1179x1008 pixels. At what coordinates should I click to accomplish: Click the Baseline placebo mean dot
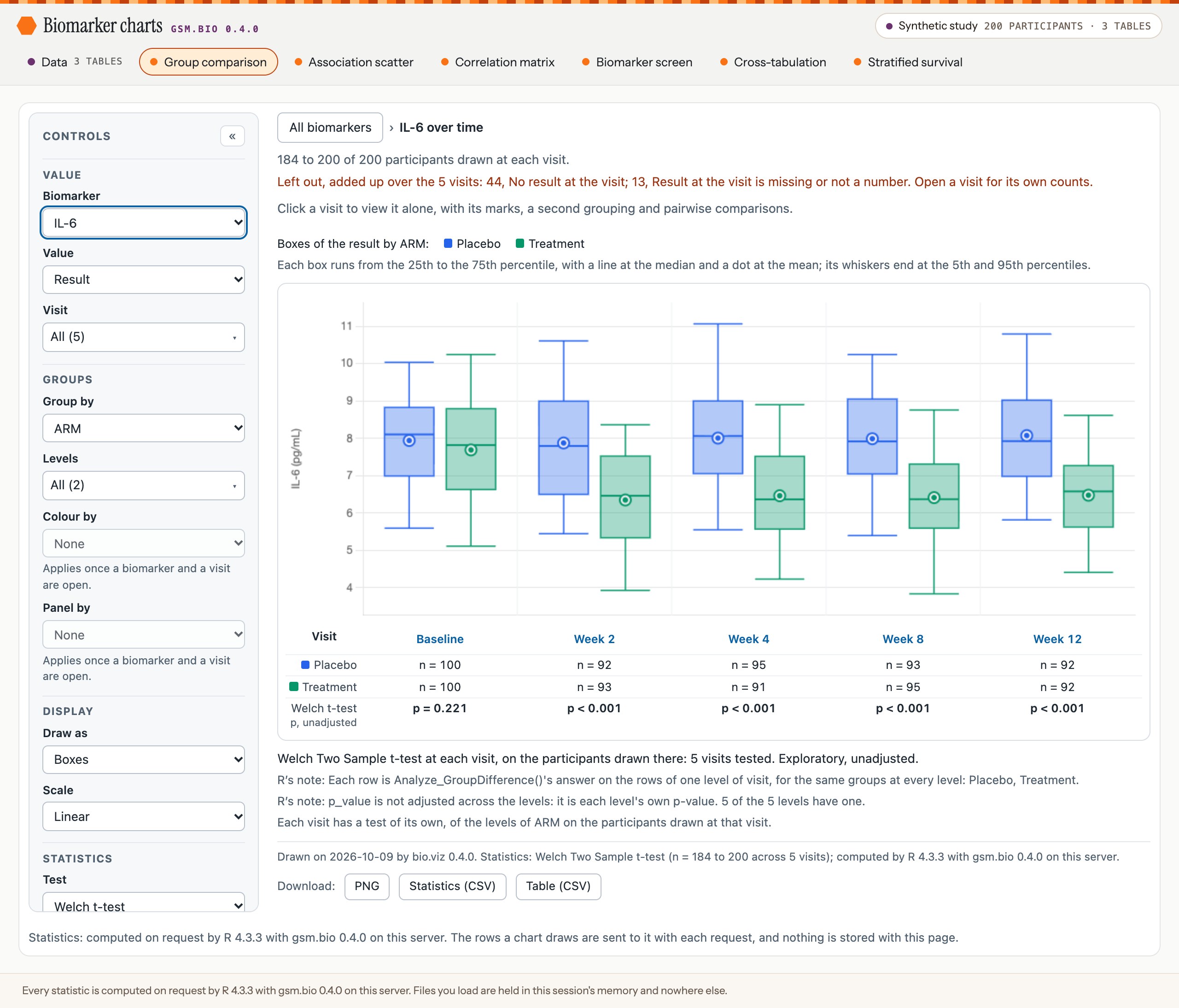point(409,440)
